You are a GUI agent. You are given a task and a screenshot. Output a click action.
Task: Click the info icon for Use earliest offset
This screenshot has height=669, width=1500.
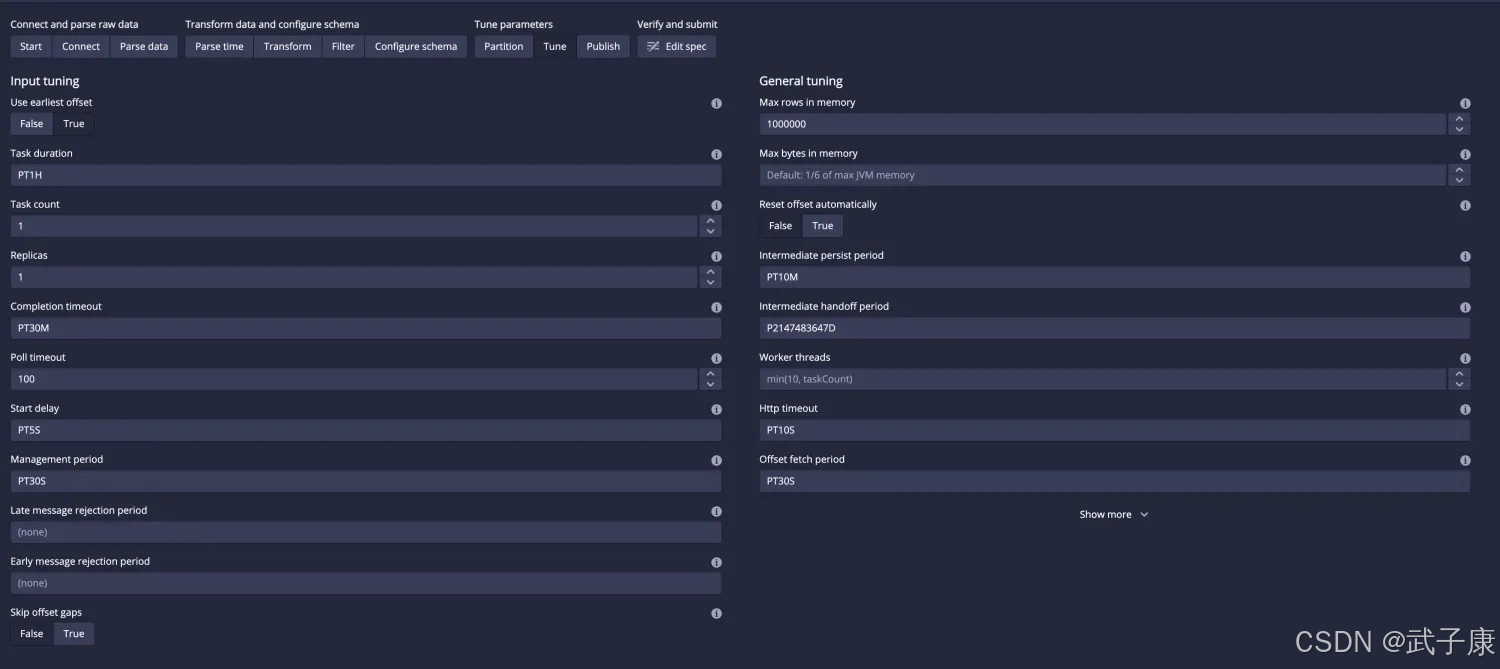click(716, 104)
